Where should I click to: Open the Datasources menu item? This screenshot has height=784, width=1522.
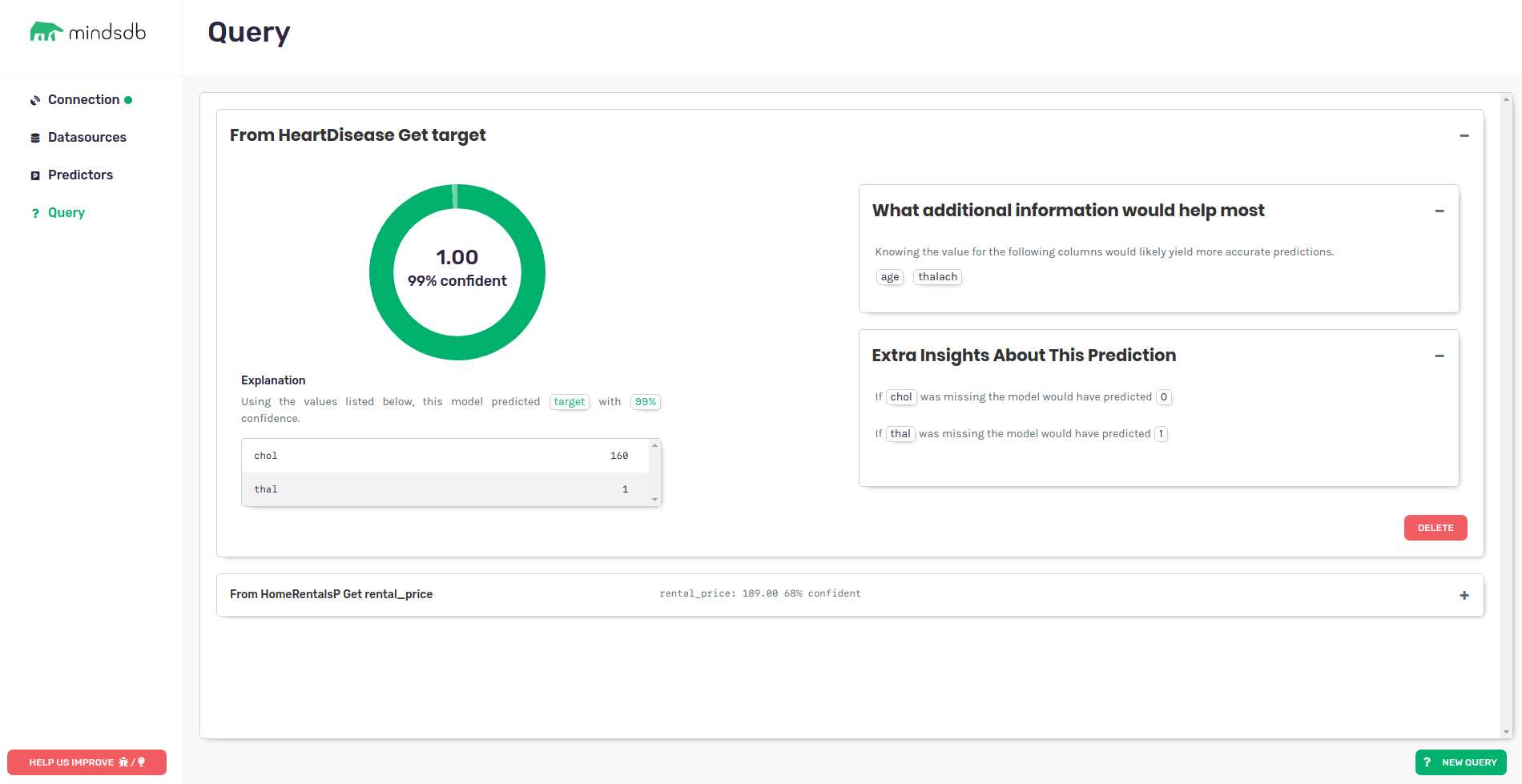coord(87,138)
